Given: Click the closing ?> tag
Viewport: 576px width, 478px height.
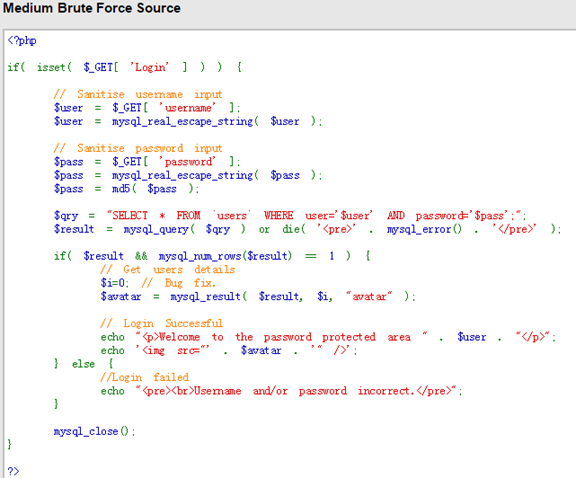Looking at the screenshot, I should point(13,471).
